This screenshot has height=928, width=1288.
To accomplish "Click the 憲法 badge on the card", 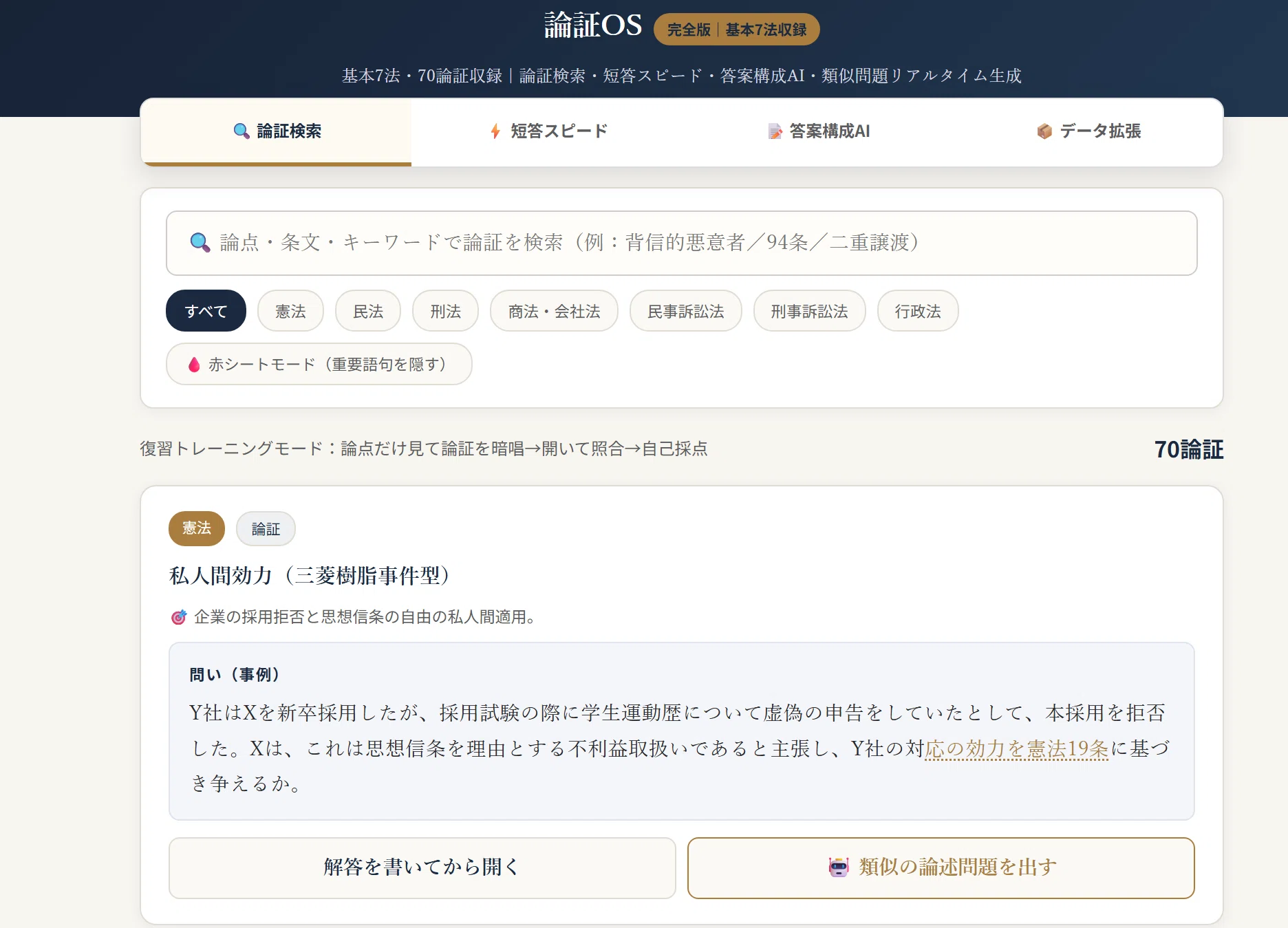I will tap(197, 528).
